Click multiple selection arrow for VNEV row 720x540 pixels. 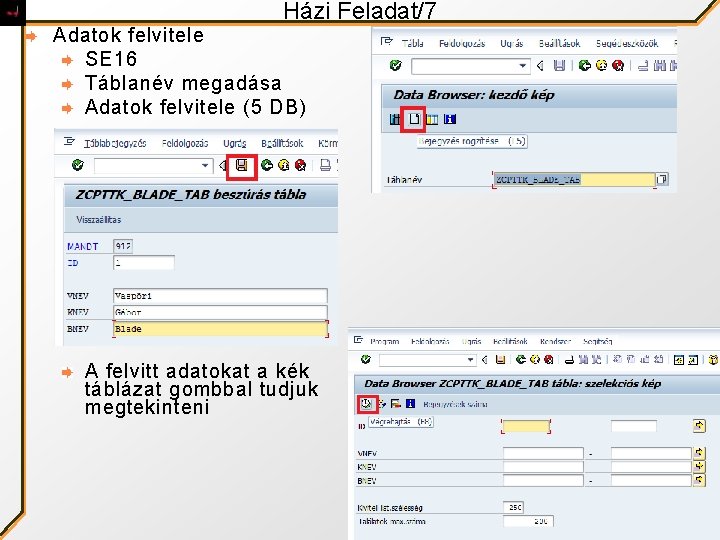(699, 453)
